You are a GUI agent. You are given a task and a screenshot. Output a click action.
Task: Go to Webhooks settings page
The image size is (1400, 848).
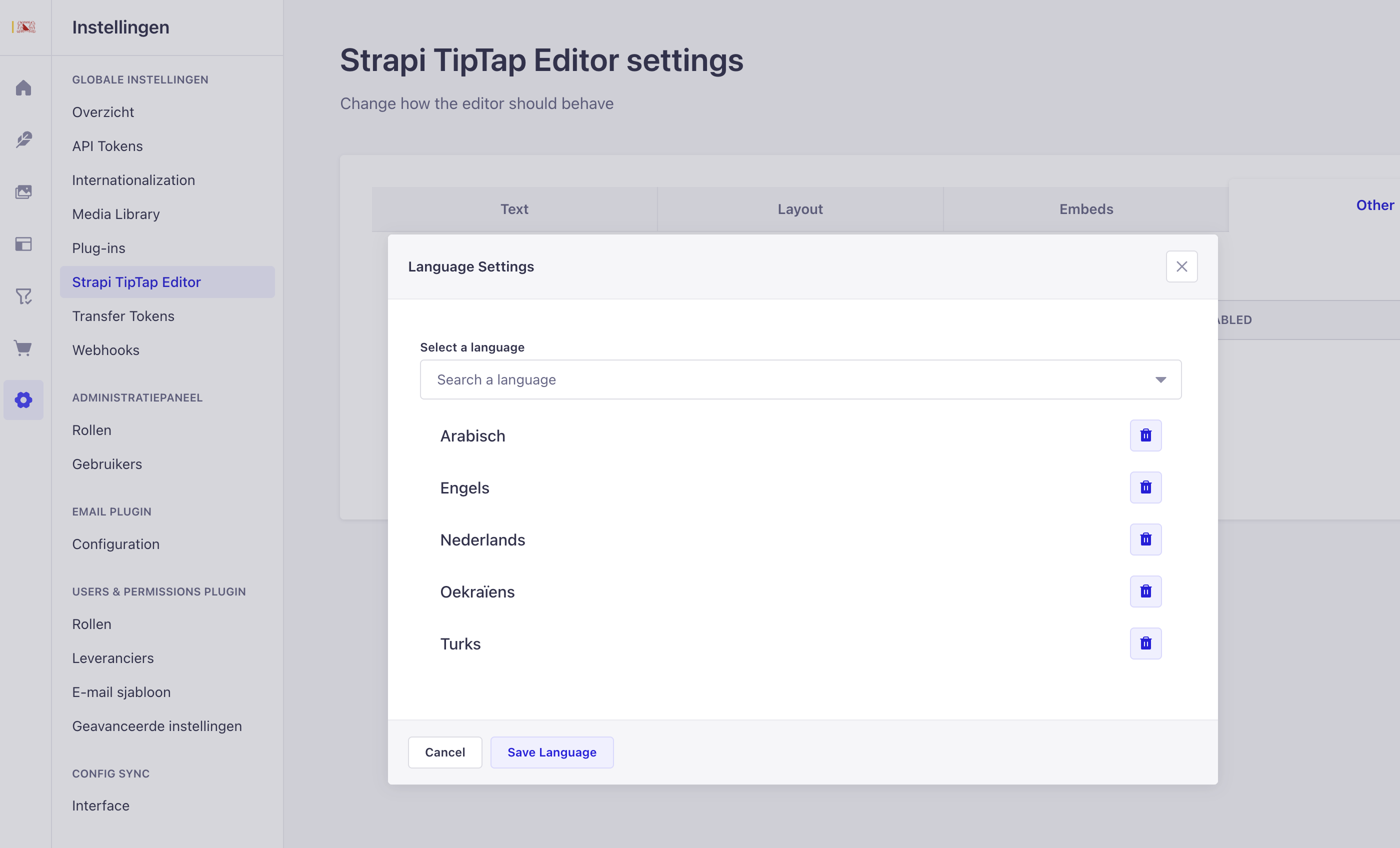coord(105,350)
